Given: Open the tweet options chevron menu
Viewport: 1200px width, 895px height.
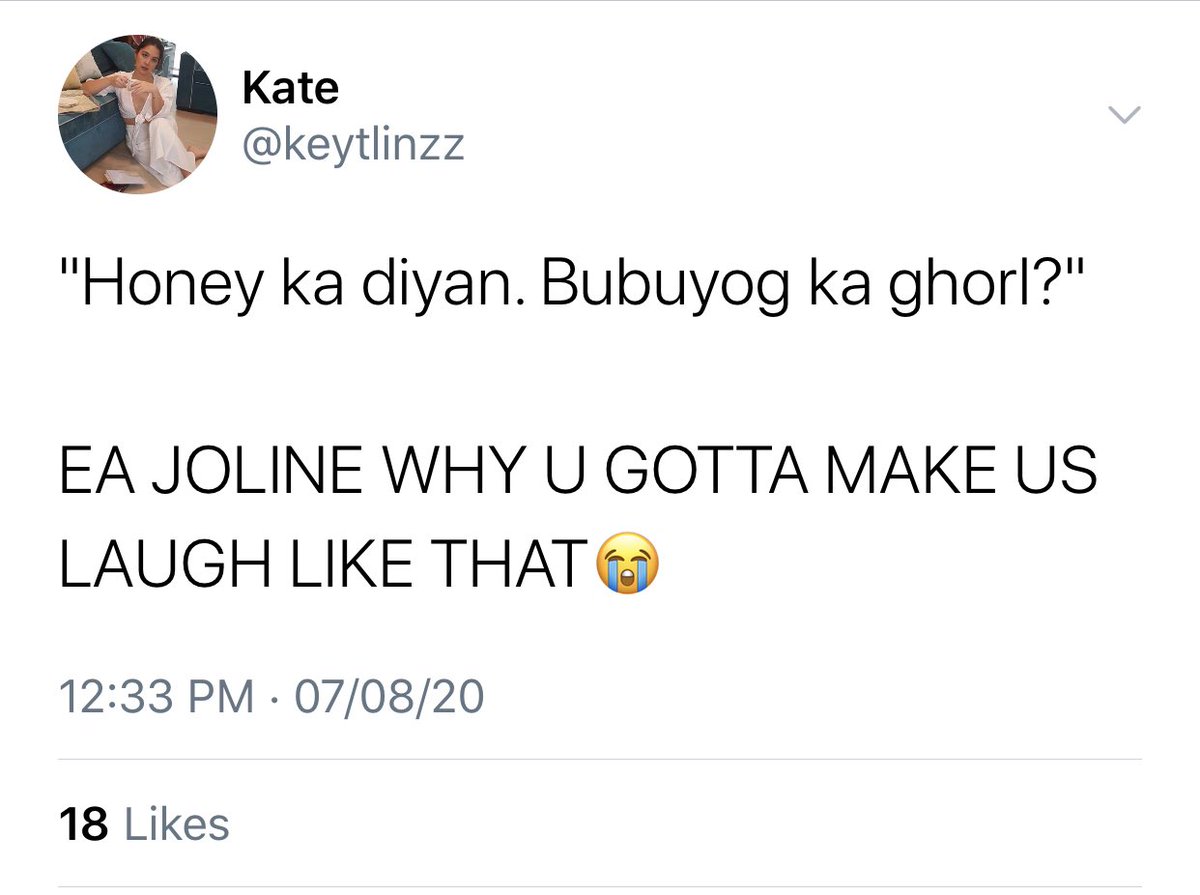Looking at the screenshot, I should pyautogui.click(x=1125, y=116).
